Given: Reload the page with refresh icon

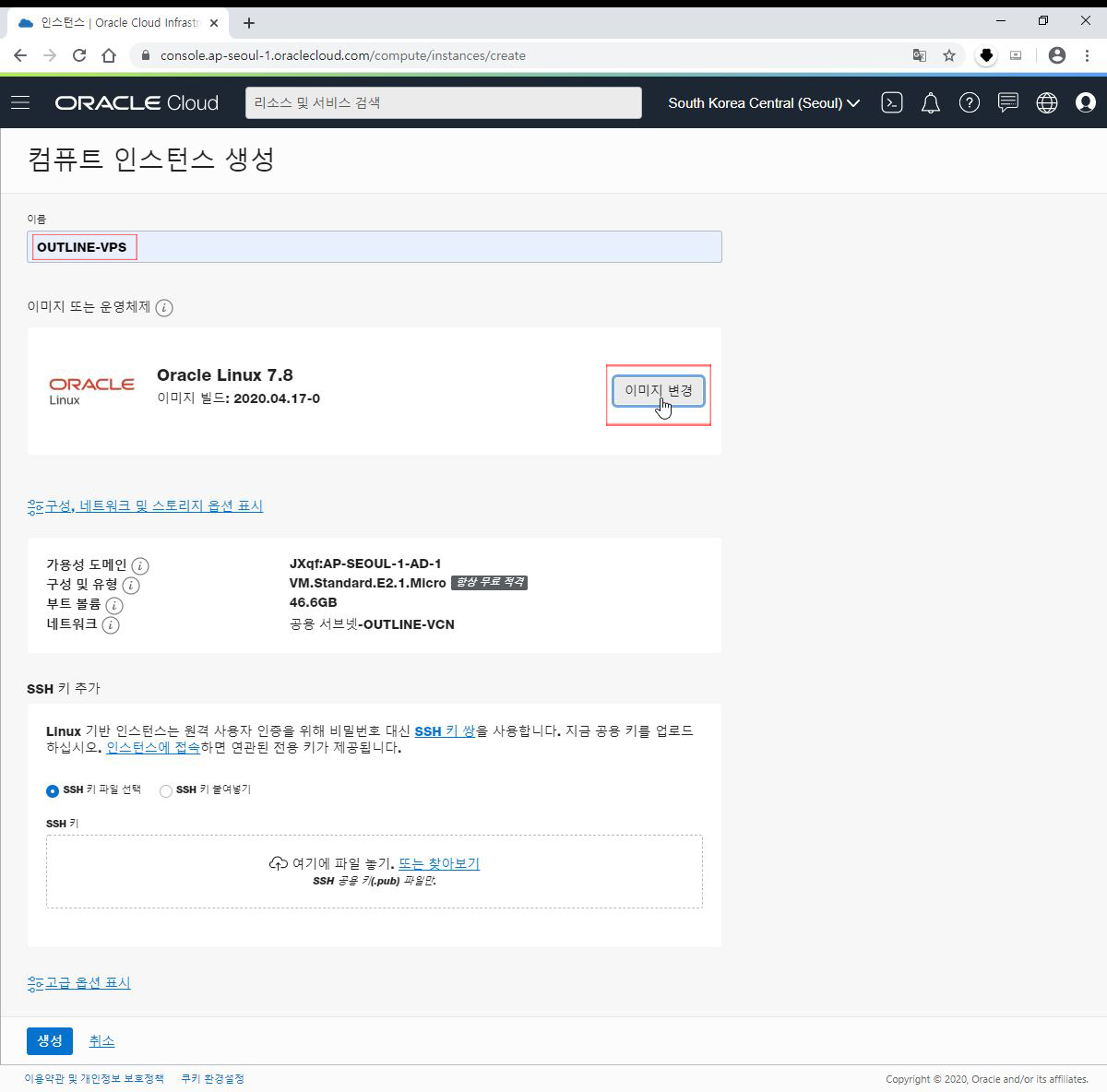Looking at the screenshot, I should 79,55.
